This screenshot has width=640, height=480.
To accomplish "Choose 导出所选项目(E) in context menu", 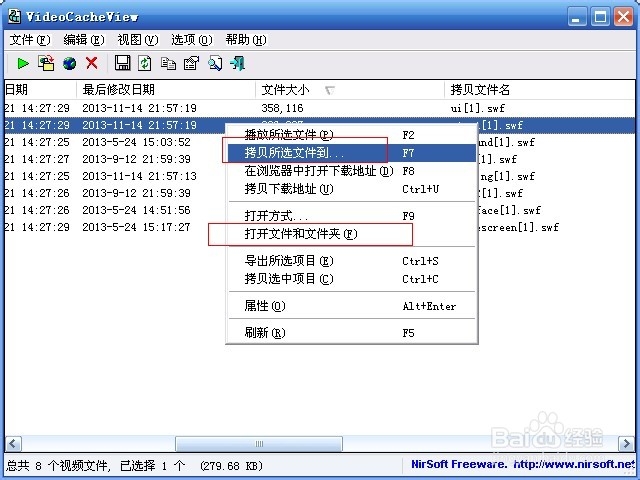I will 352,261.
